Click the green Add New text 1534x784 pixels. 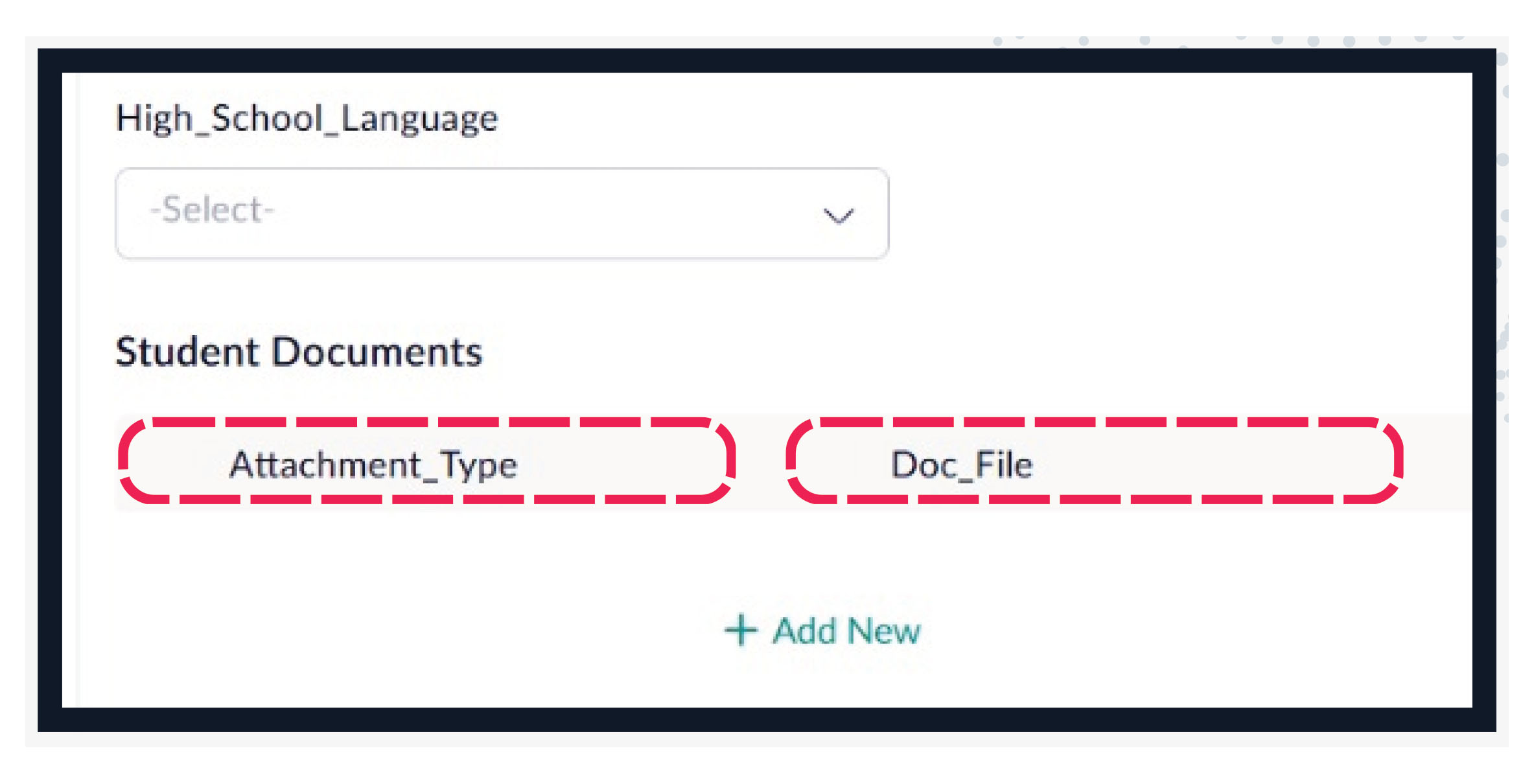[846, 630]
